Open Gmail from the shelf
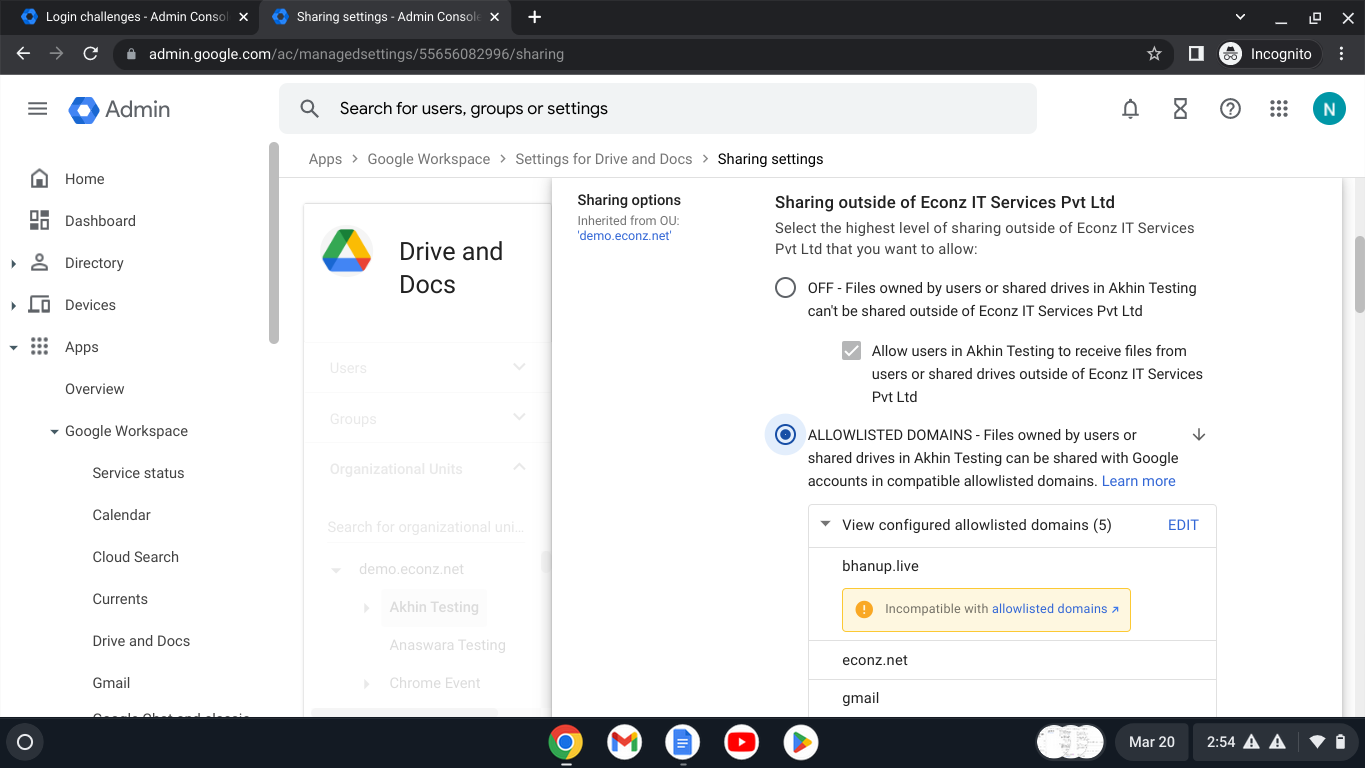Viewport: 1365px width, 768px height. (624, 742)
